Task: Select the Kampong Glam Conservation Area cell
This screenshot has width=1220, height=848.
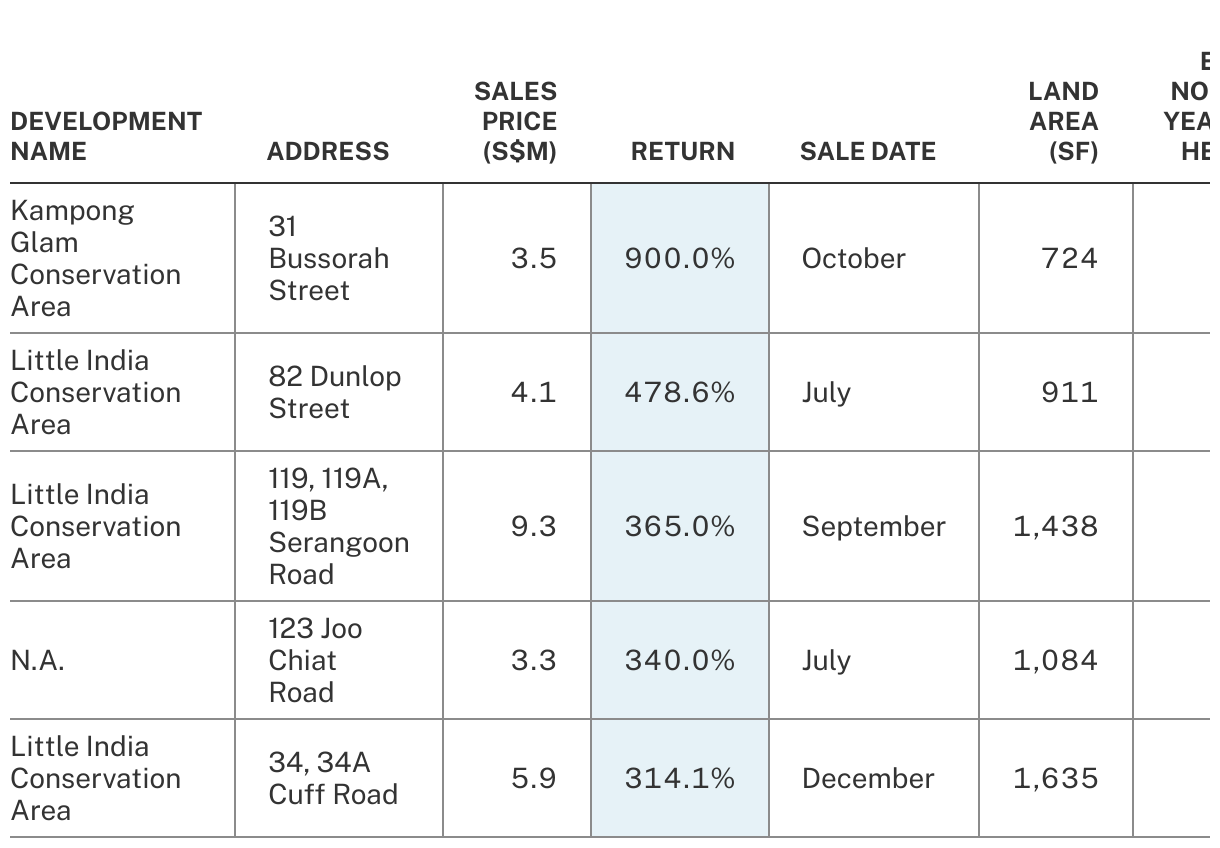Action: [96, 258]
